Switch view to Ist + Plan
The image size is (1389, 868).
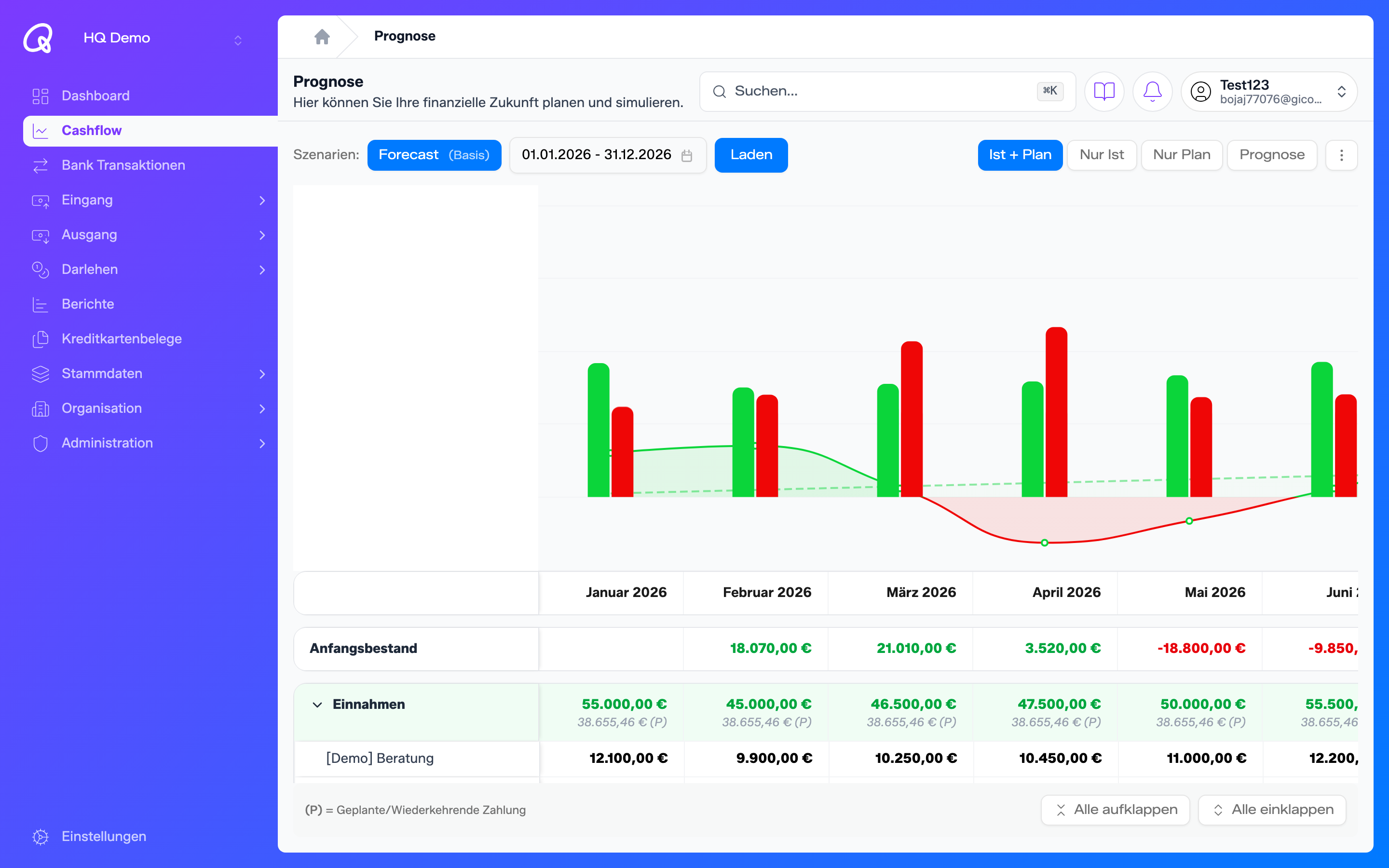(1020, 155)
